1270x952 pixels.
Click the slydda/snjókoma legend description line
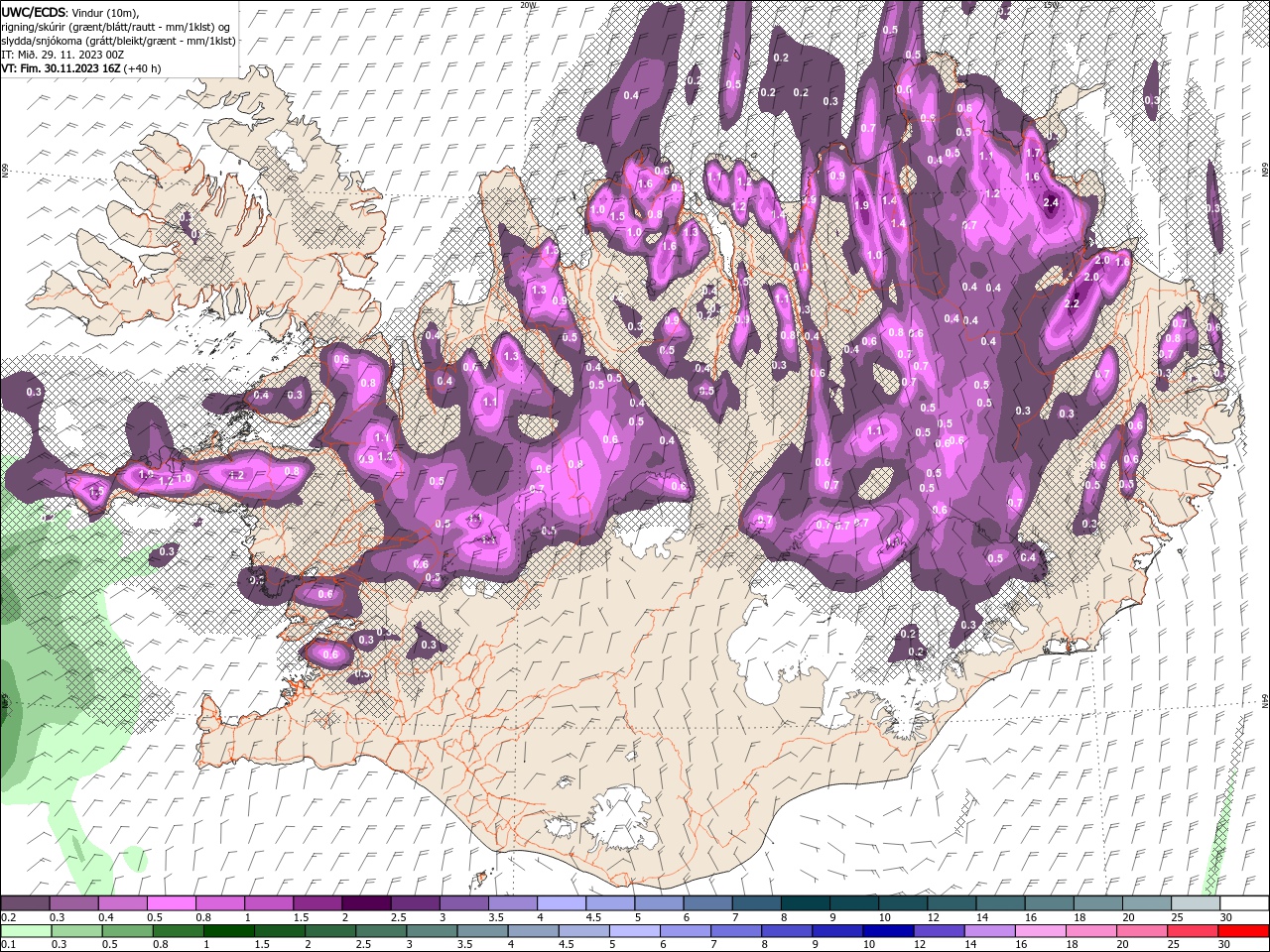click(x=118, y=41)
